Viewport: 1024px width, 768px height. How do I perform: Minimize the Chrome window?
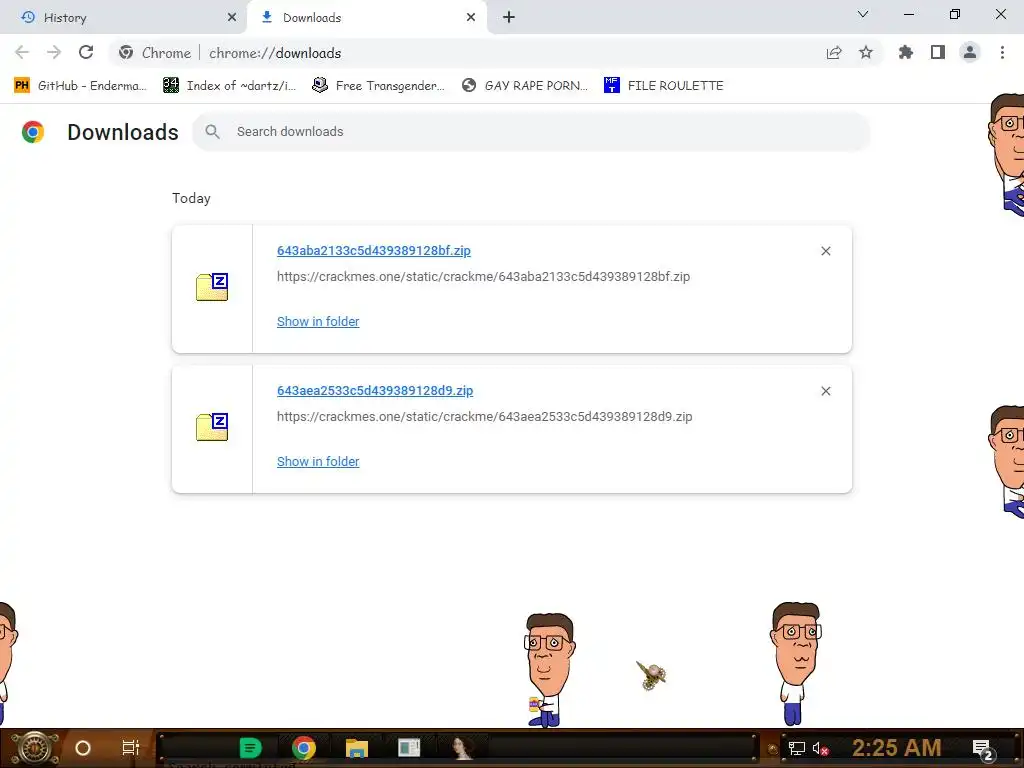pos(908,14)
